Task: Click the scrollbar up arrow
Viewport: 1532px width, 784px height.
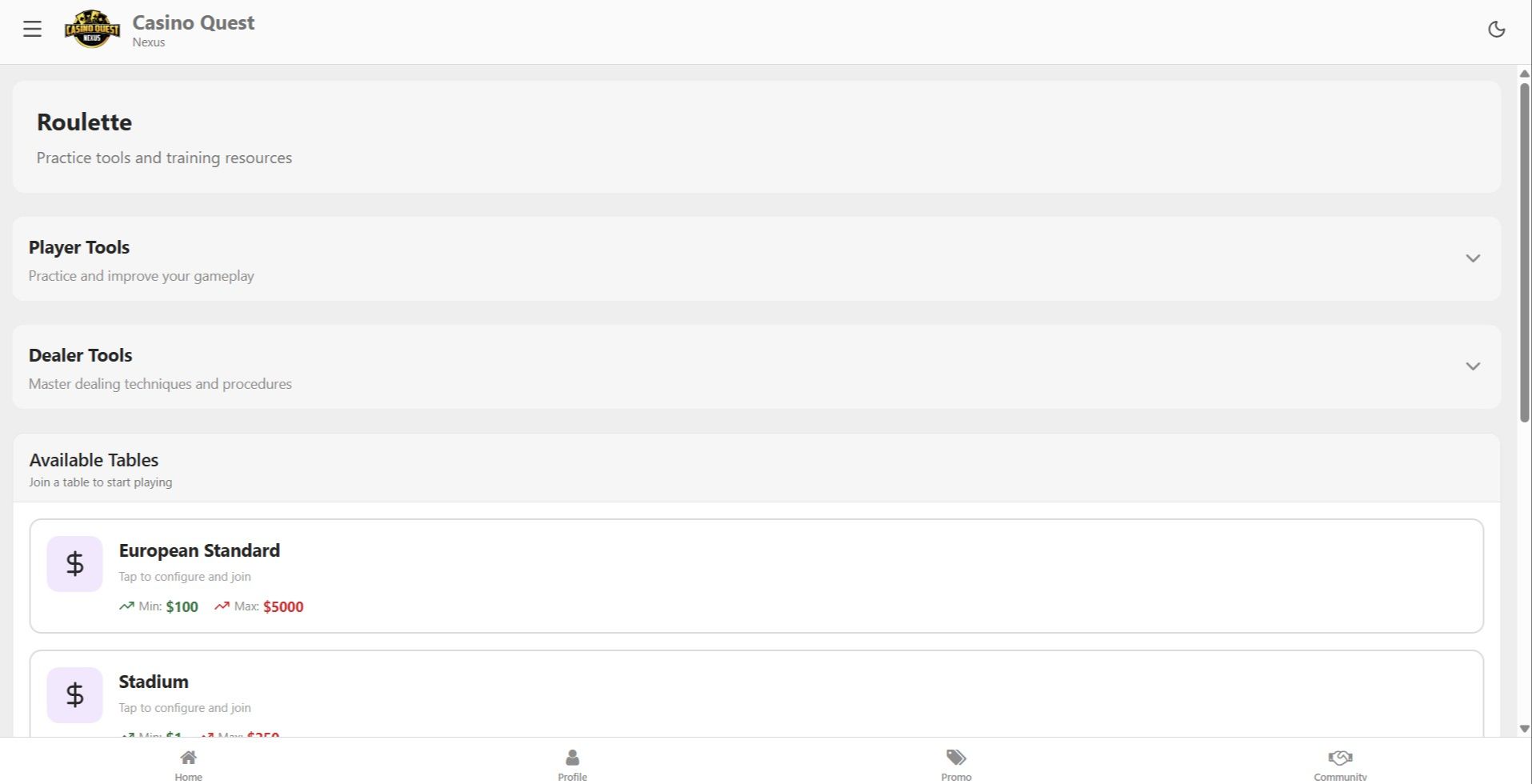Action: click(1525, 74)
